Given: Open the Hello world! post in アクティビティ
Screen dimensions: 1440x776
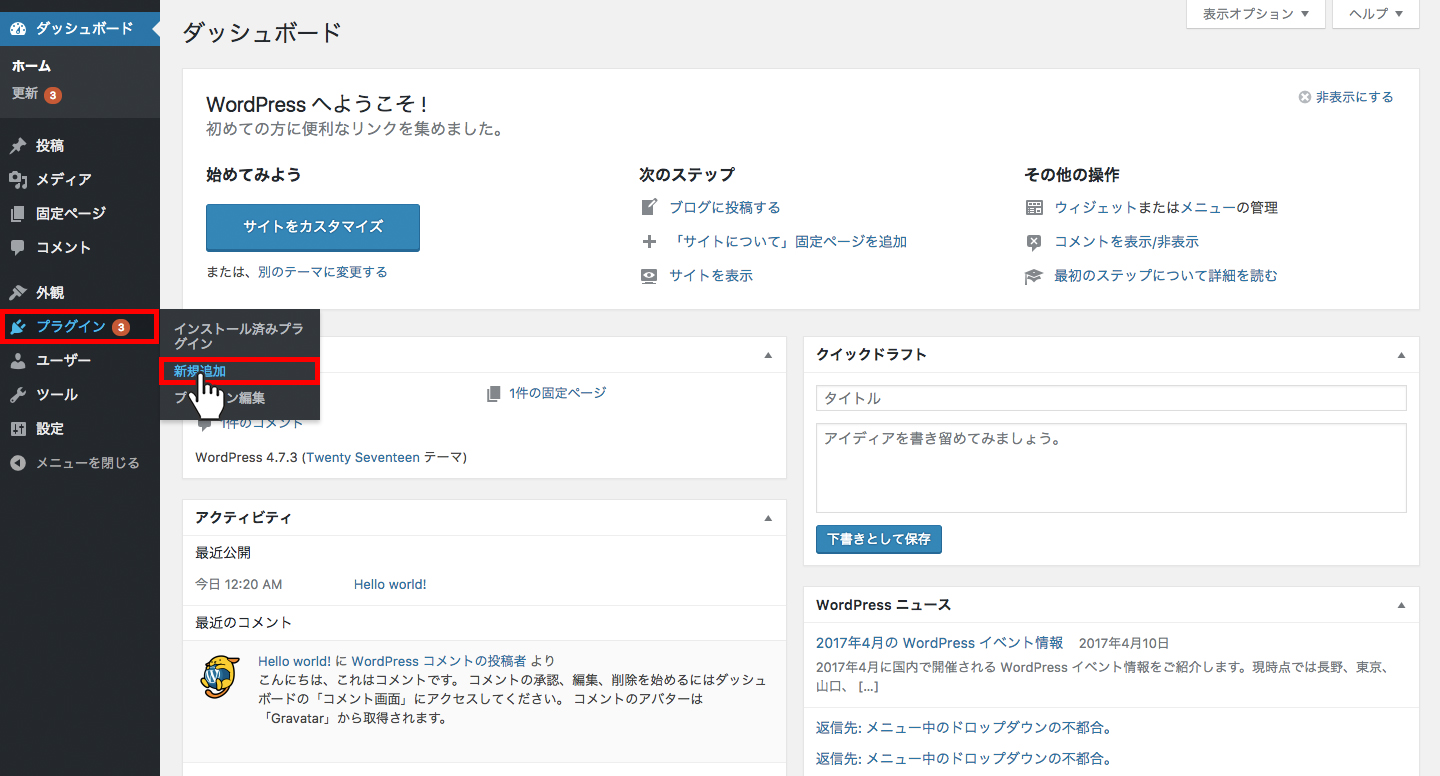Looking at the screenshot, I should tap(390, 585).
